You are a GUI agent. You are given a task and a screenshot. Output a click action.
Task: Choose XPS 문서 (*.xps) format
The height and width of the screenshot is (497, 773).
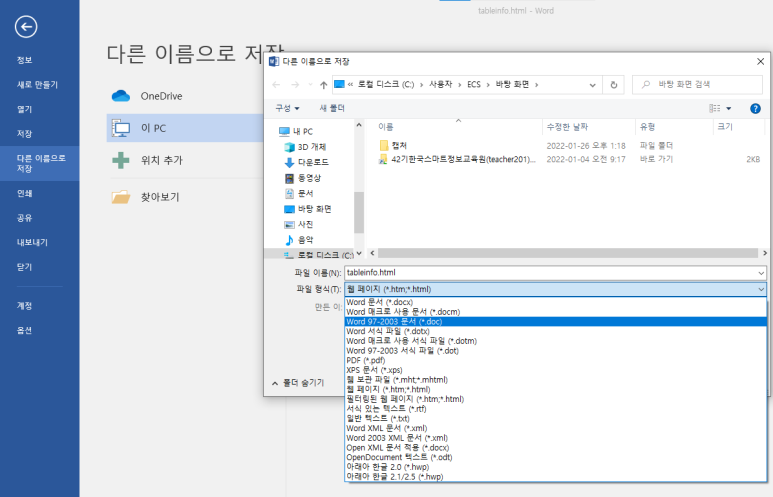pyautogui.click(x=556, y=370)
